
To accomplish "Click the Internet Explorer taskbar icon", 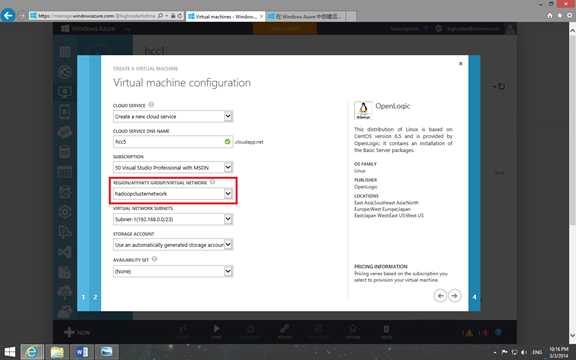I will tap(32, 352).
